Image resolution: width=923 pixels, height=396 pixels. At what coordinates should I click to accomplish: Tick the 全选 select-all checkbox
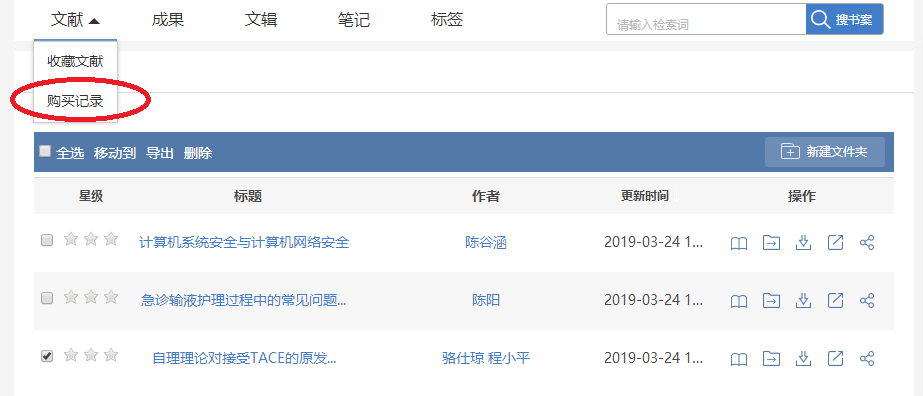pos(45,151)
